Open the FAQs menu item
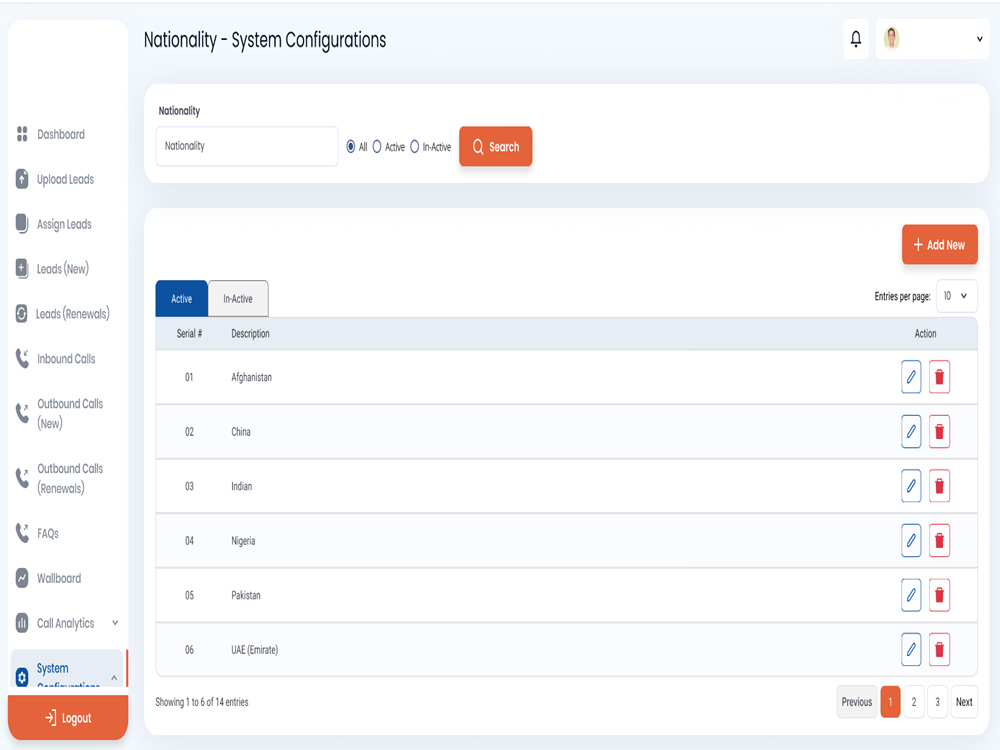The width and height of the screenshot is (1000, 750). pos(48,533)
